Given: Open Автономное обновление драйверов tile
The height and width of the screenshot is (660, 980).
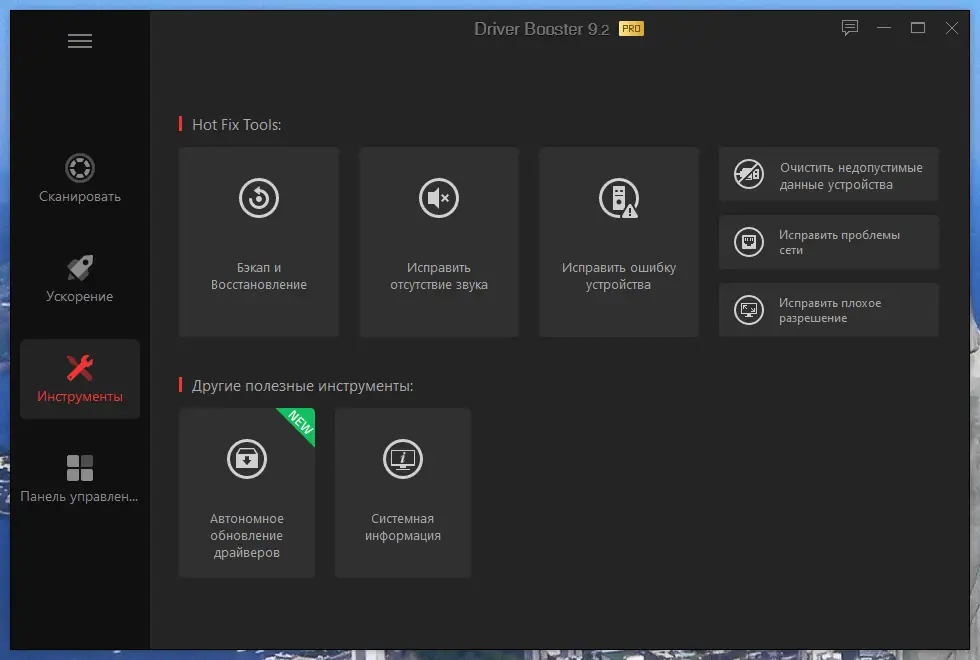Looking at the screenshot, I should point(247,492).
